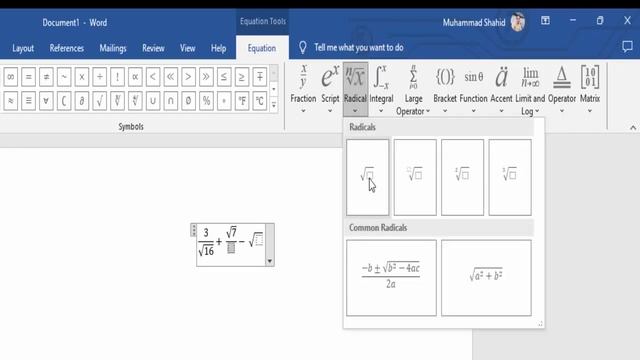The width and height of the screenshot is (640, 360).
Task: Insert the percent symbol
Action: [x=206, y=101]
